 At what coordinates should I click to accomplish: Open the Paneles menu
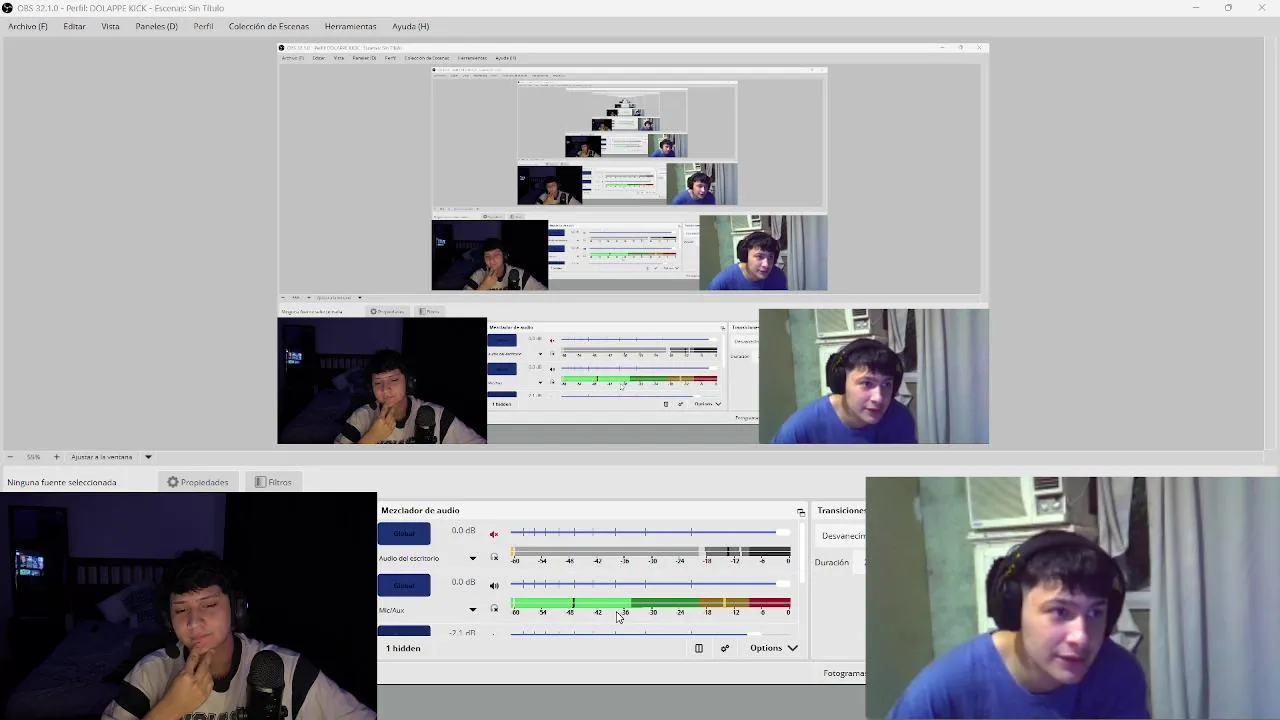pyautogui.click(x=156, y=26)
